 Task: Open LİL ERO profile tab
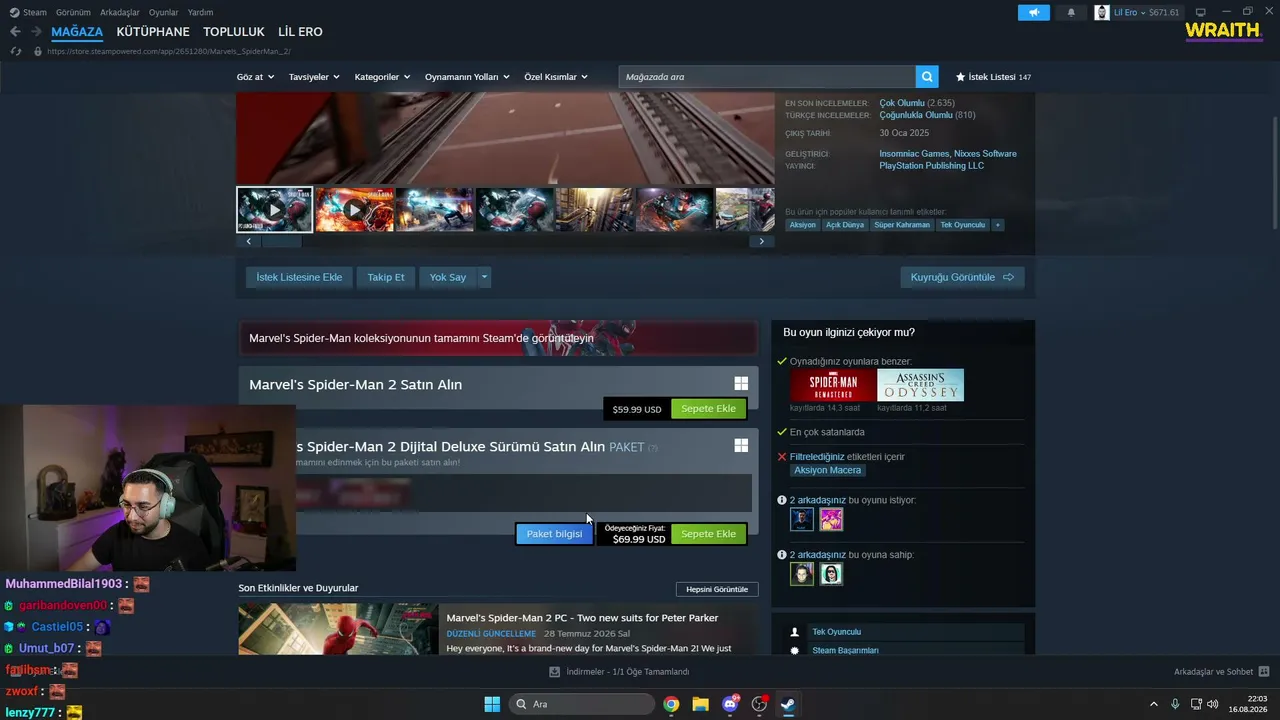coord(300,32)
